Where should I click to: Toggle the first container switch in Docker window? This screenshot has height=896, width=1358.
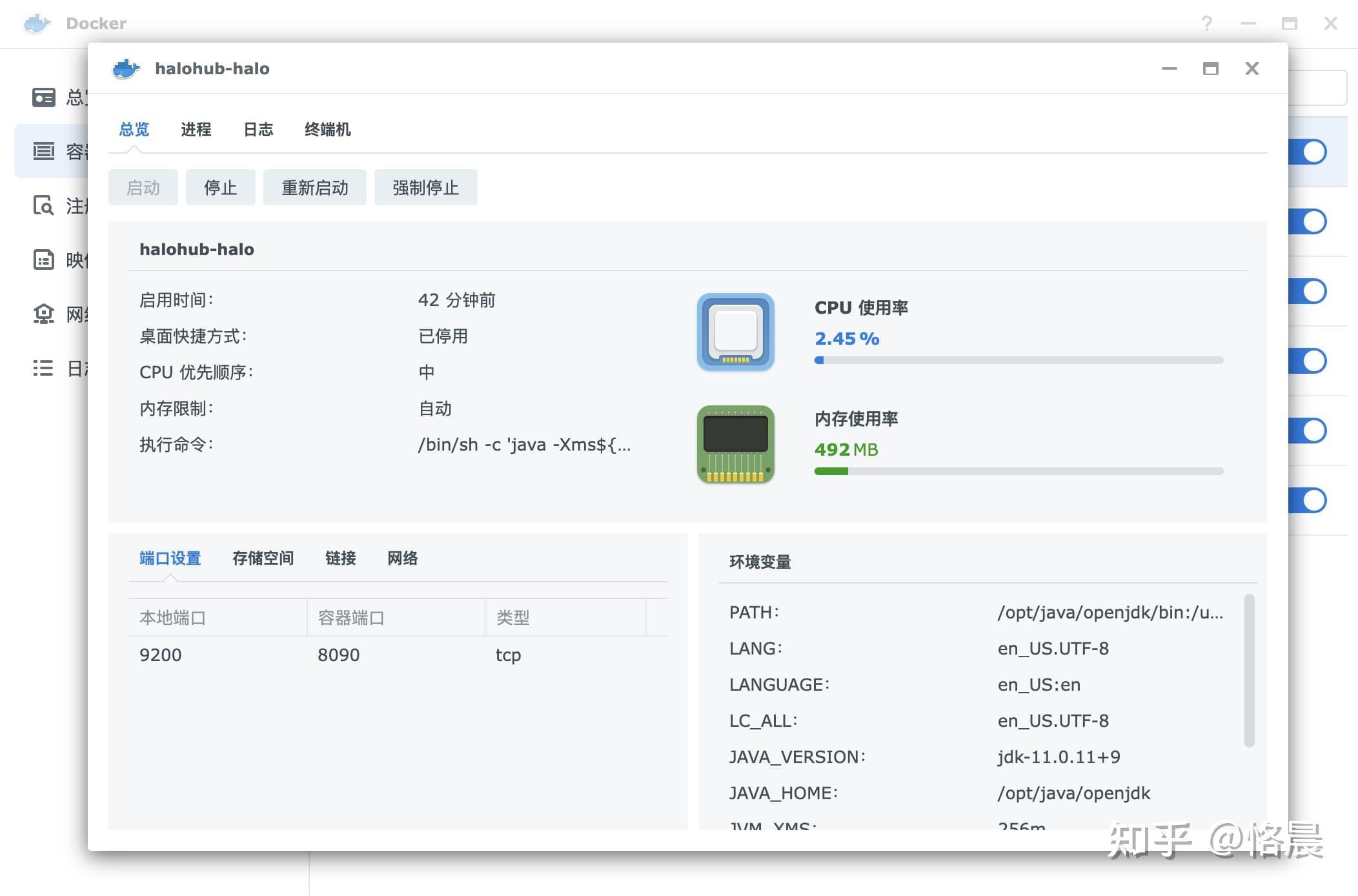coord(1308,152)
